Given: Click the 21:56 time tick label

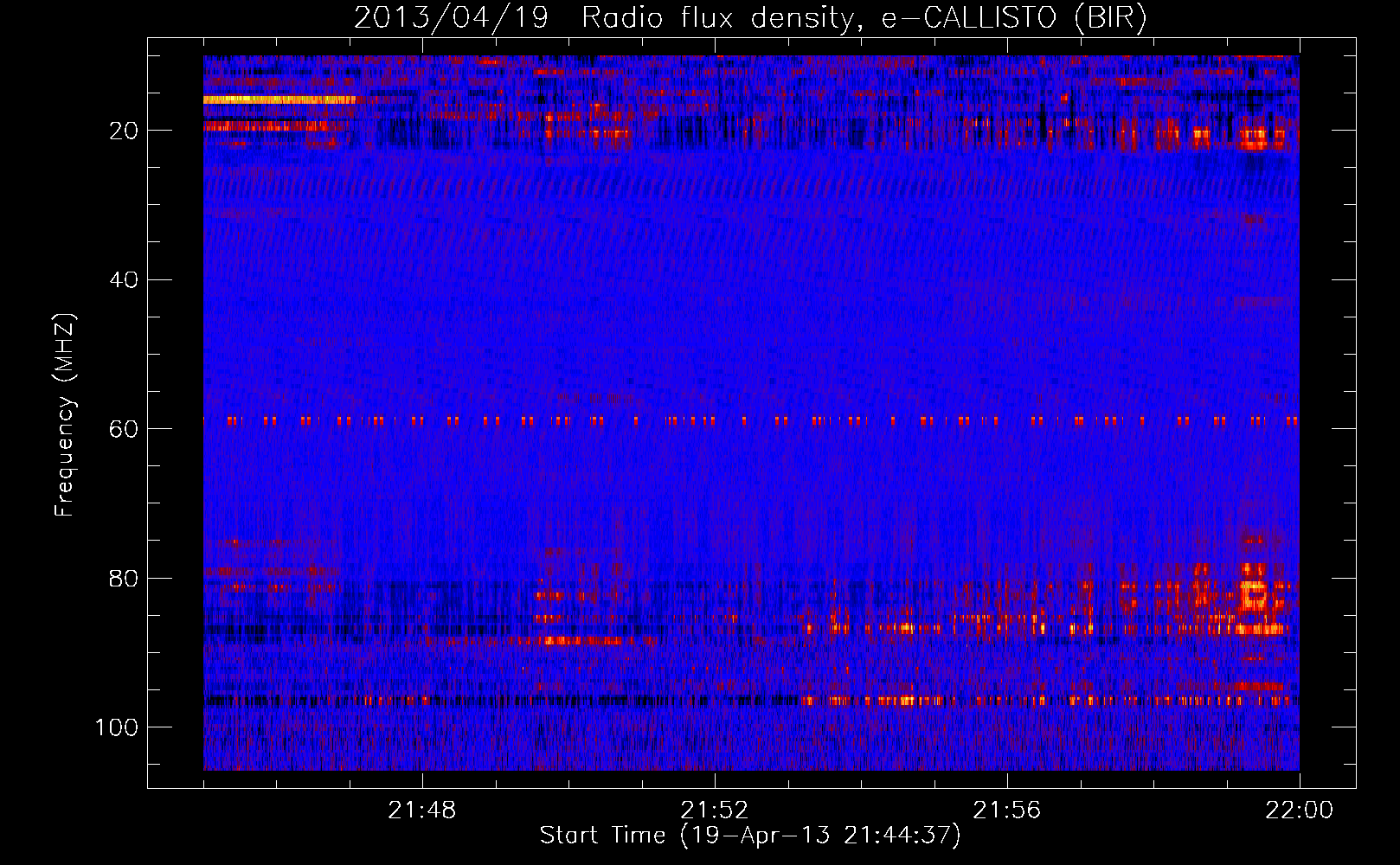Looking at the screenshot, I should coord(1007,811).
